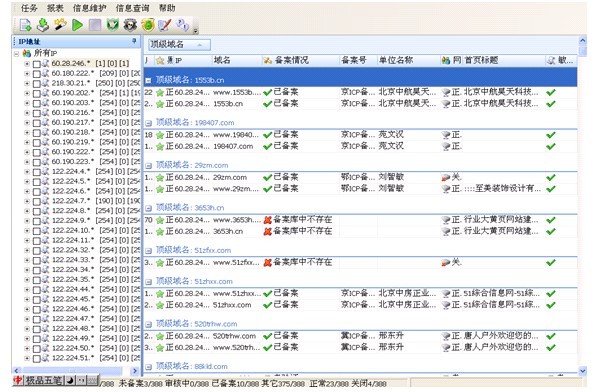The height and width of the screenshot is (392, 595).
Task: Check the box for 122.224.32.*
Action: coord(36,250)
